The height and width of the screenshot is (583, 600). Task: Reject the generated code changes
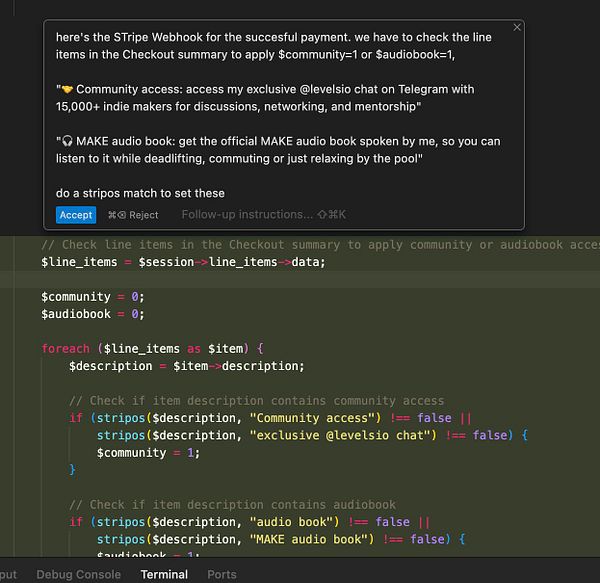click(133, 215)
